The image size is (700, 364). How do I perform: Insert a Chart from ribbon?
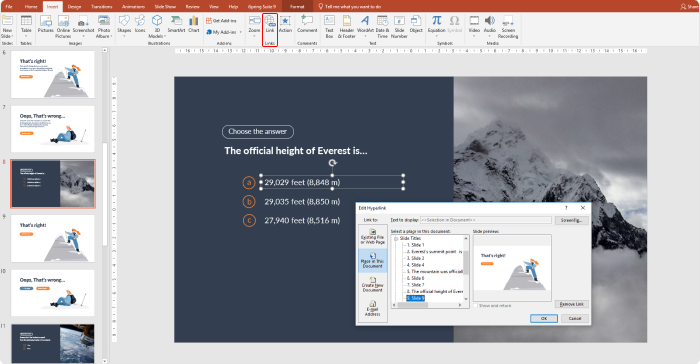tap(194, 25)
